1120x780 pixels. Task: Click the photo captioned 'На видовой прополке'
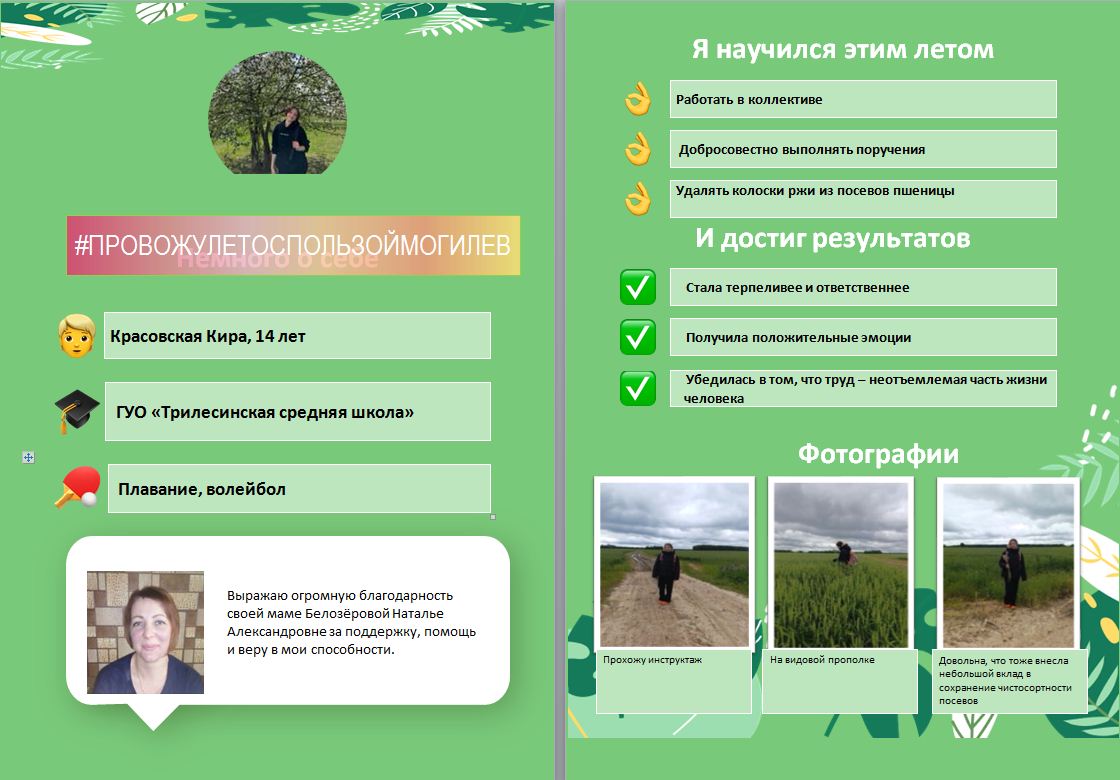pos(841,564)
